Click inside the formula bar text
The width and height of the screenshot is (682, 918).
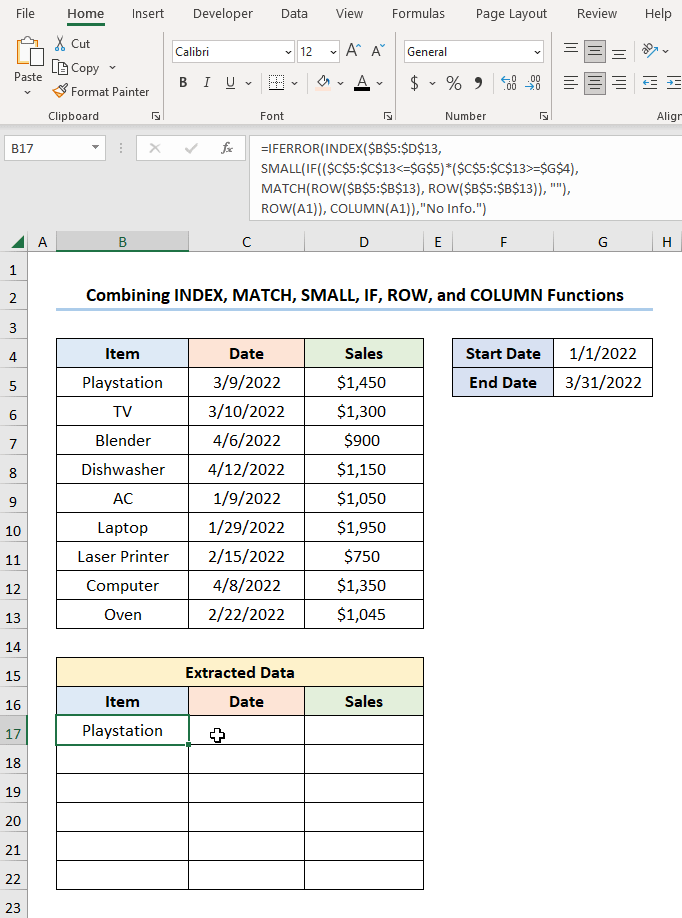click(x=465, y=178)
